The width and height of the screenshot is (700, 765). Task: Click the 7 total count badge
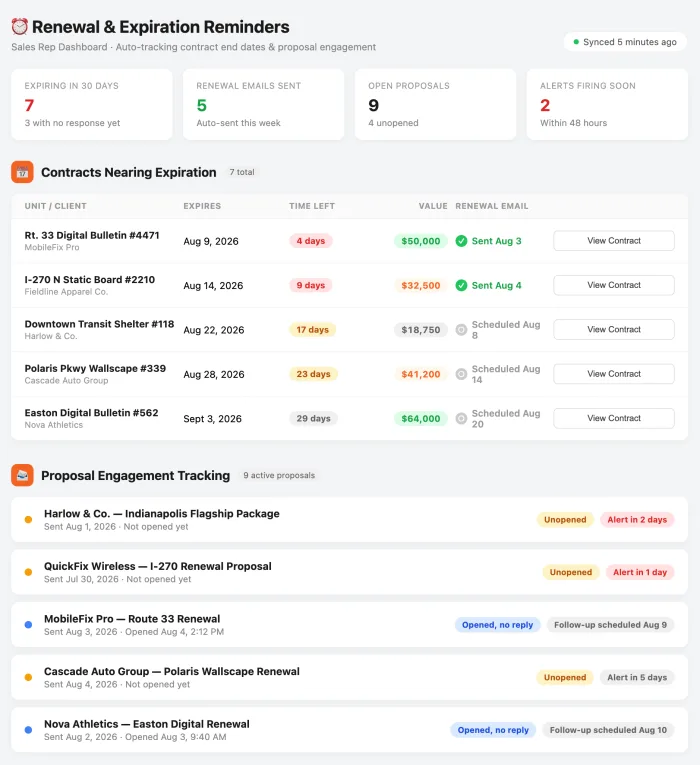242,172
